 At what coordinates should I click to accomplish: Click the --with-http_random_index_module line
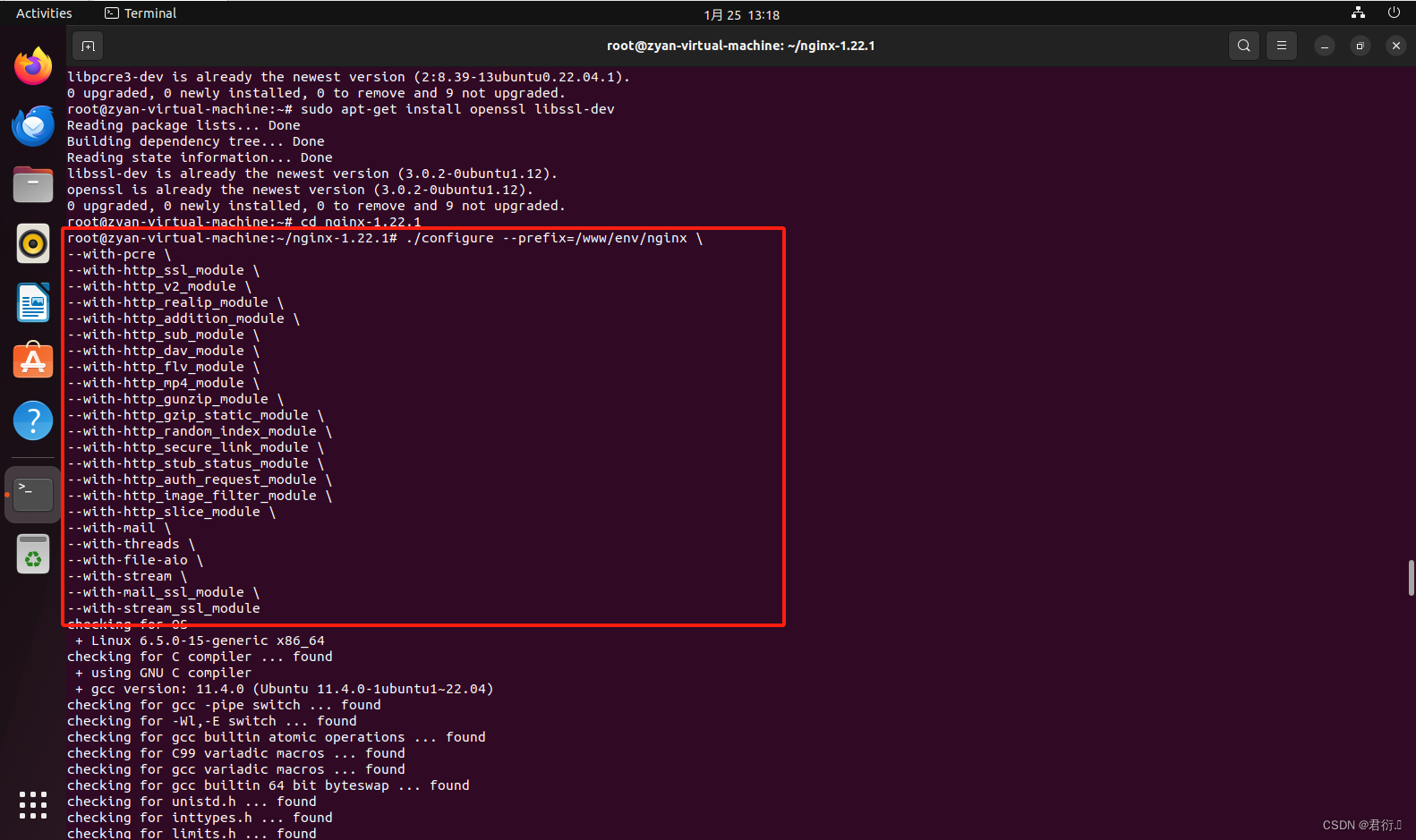200,431
